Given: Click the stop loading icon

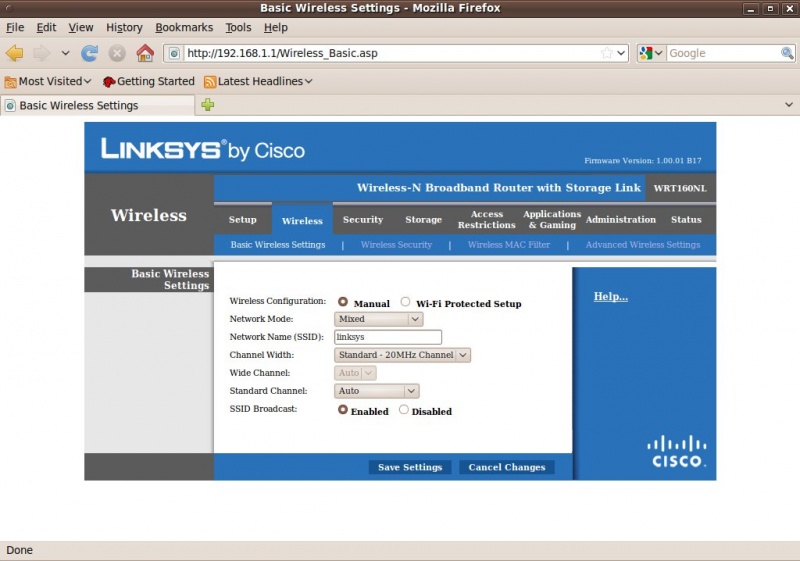Looking at the screenshot, I should [117, 53].
